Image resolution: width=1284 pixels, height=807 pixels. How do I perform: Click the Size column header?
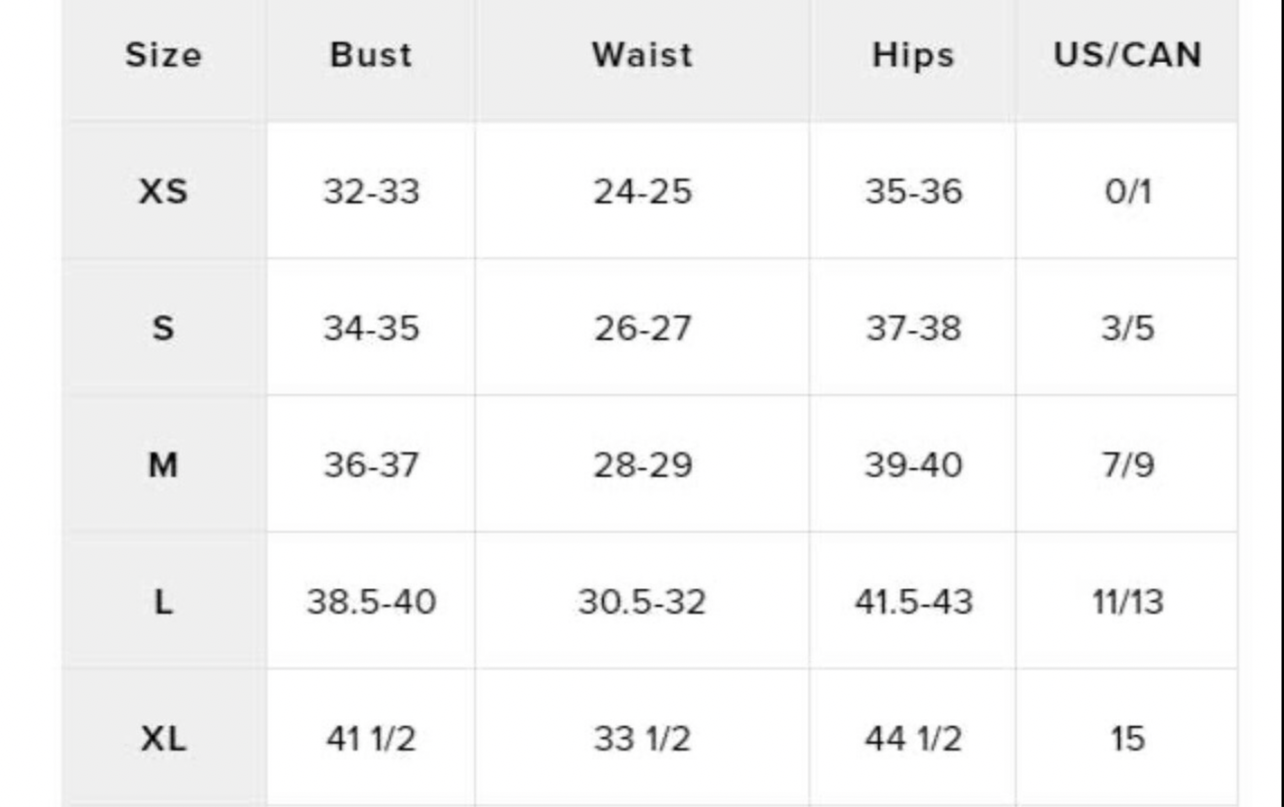pos(163,55)
